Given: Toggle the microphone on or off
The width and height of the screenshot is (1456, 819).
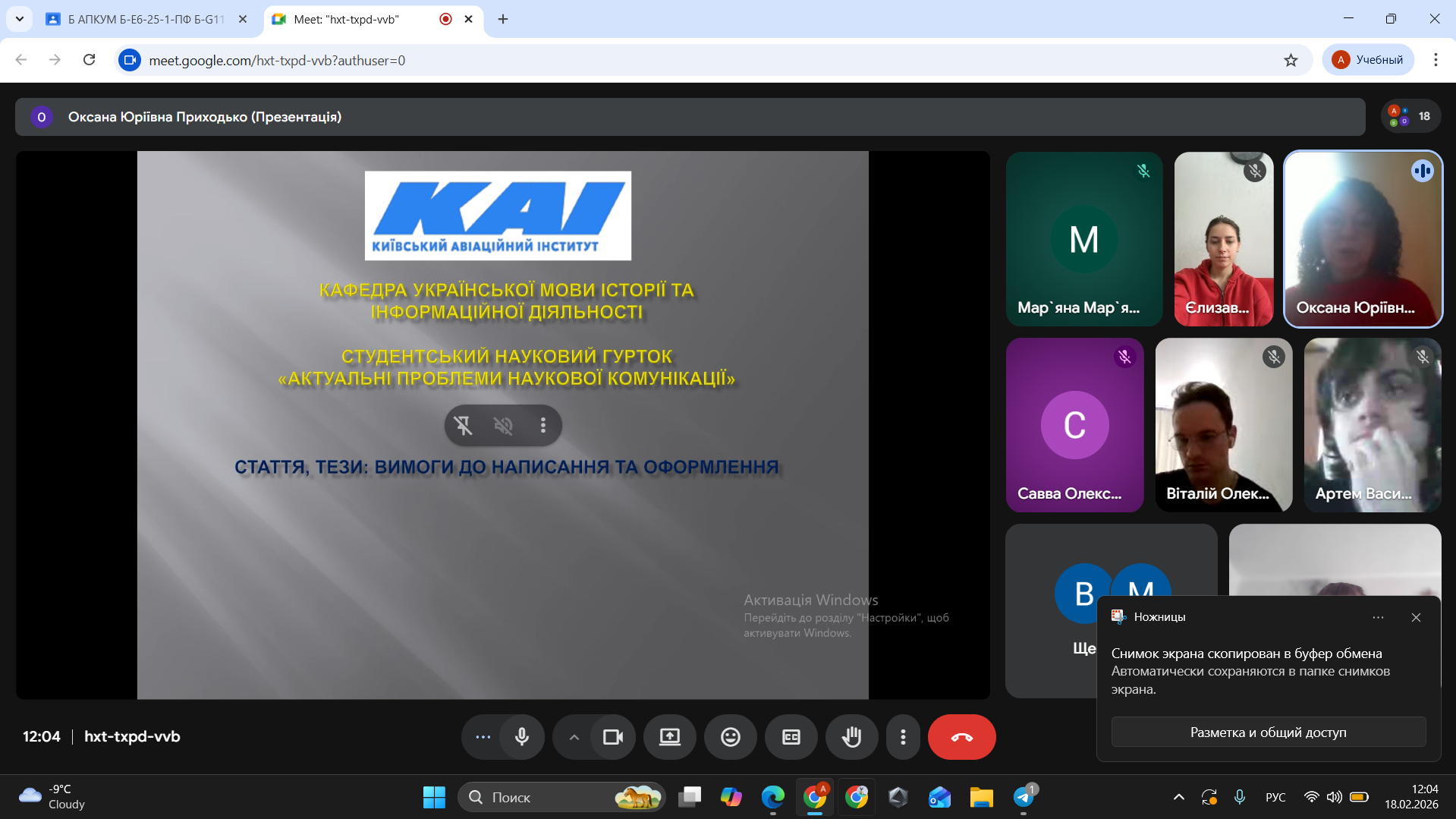Looking at the screenshot, I should (x=522, y=737).
